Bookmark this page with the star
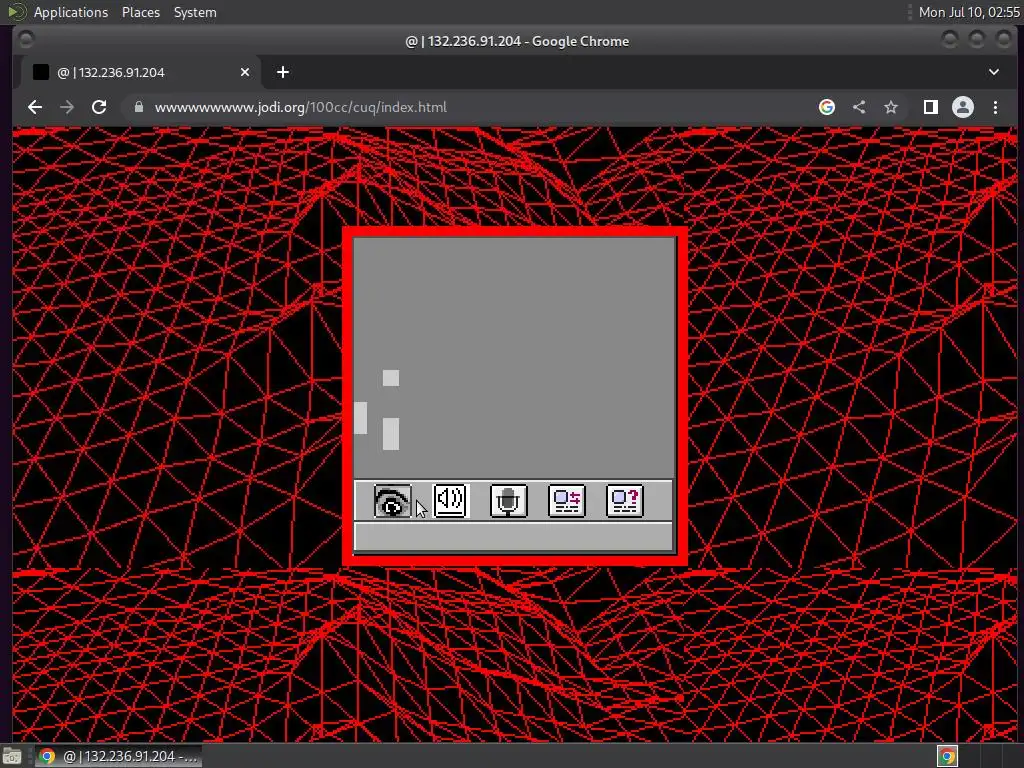This screenshot has height=768, width=1024. click(x=891, y=107)
